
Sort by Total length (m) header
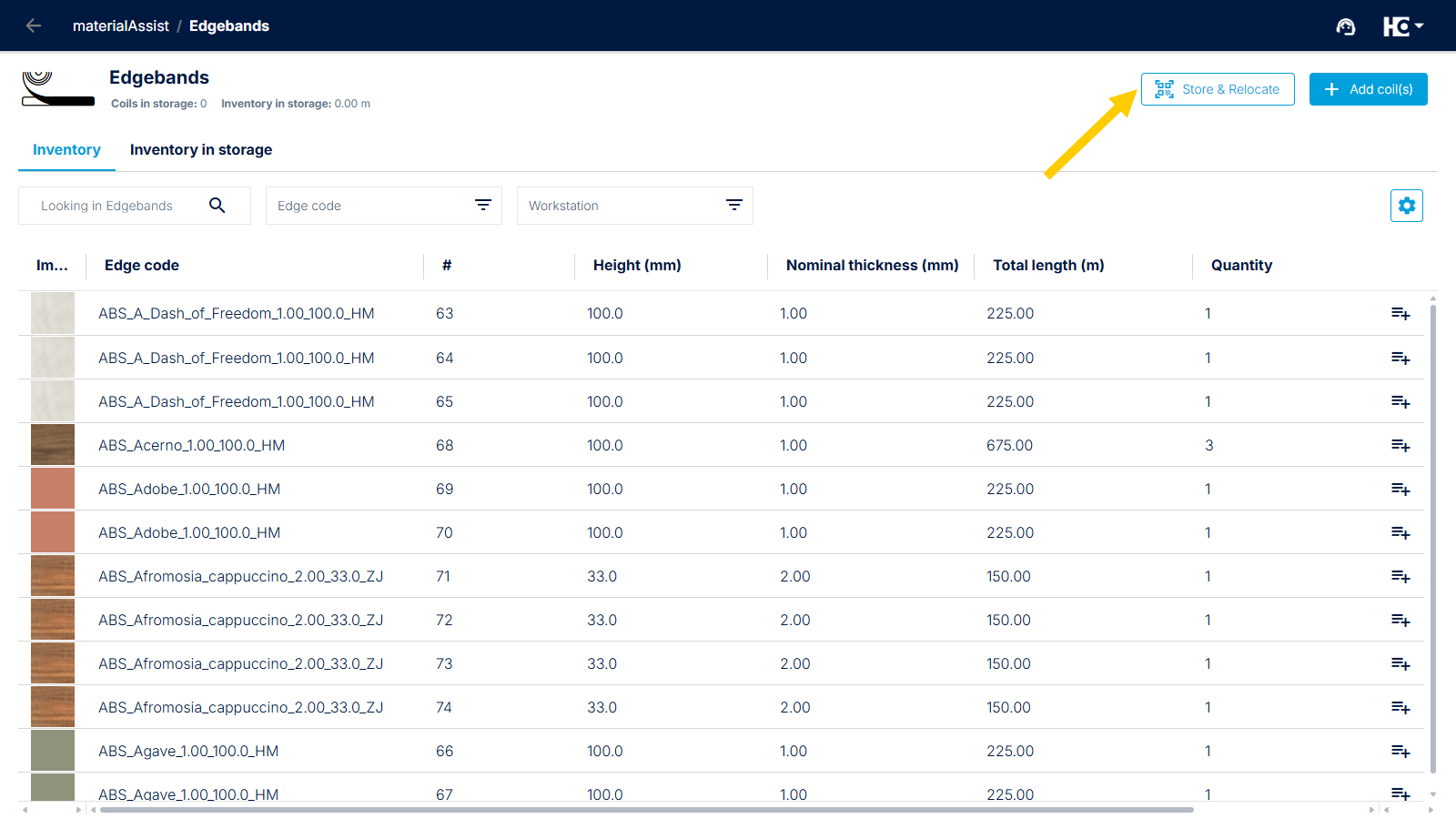pos(1048,266)
